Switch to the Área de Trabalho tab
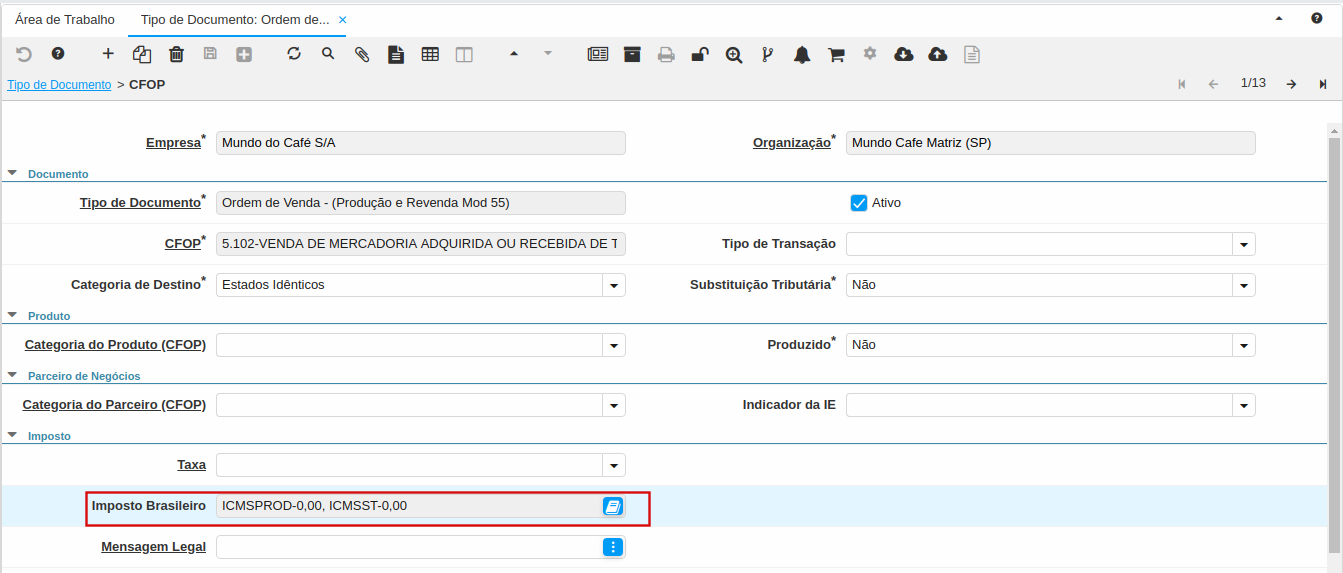This screenshot has height=573, width=1343. pyautogui.click(x=65, y=19)
